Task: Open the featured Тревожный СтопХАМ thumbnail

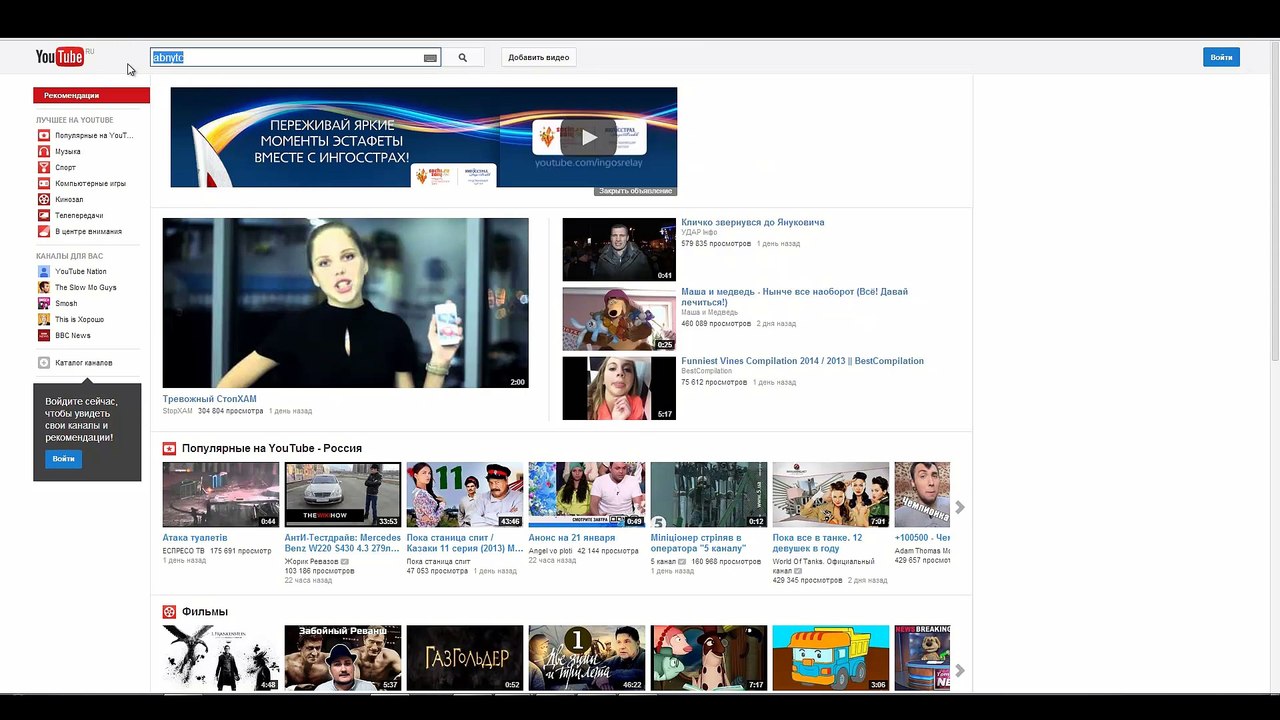Action: 346,303
